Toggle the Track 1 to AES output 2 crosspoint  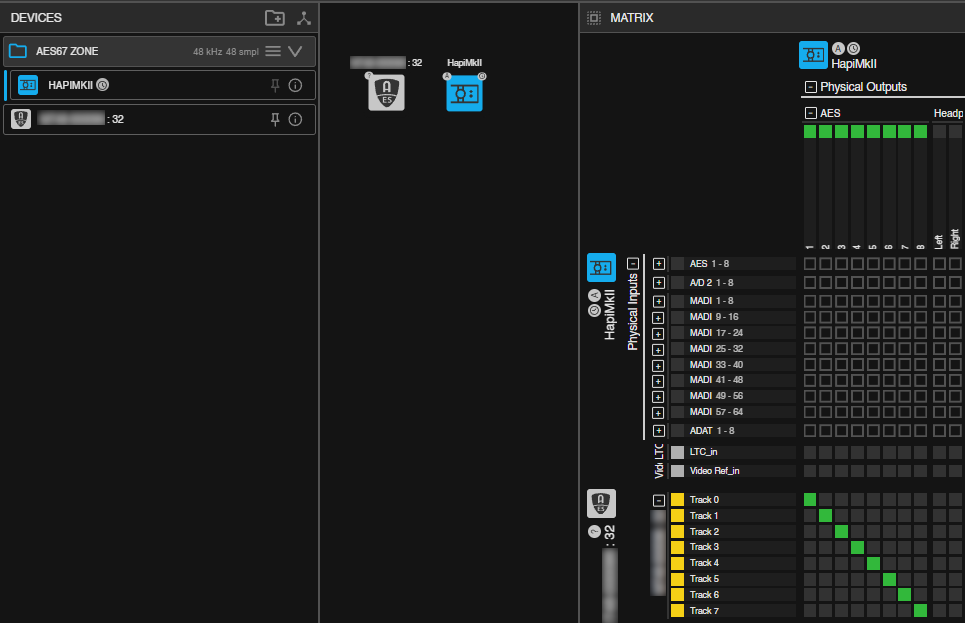coord(825,515)
